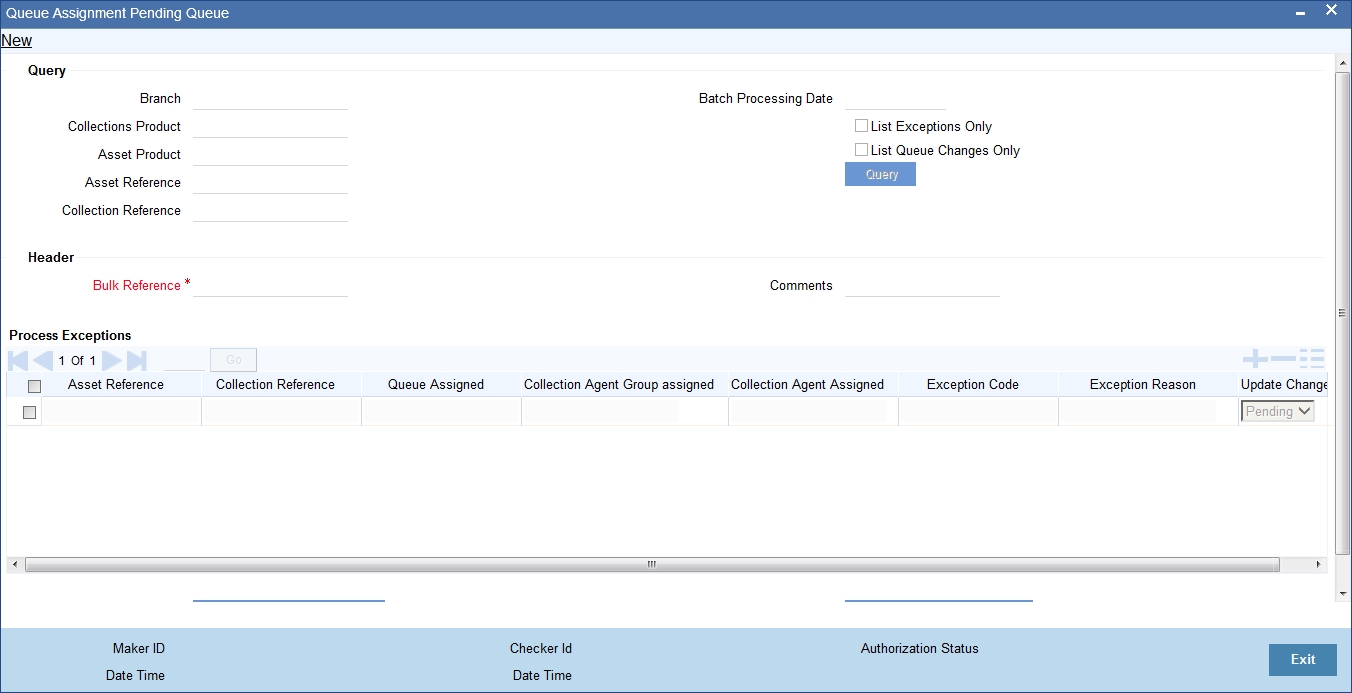The width and height of the screenshot is (1352, 693).
Task: Focus the Asset Product field
Action: pyautogui.click(x=270, y=154)
